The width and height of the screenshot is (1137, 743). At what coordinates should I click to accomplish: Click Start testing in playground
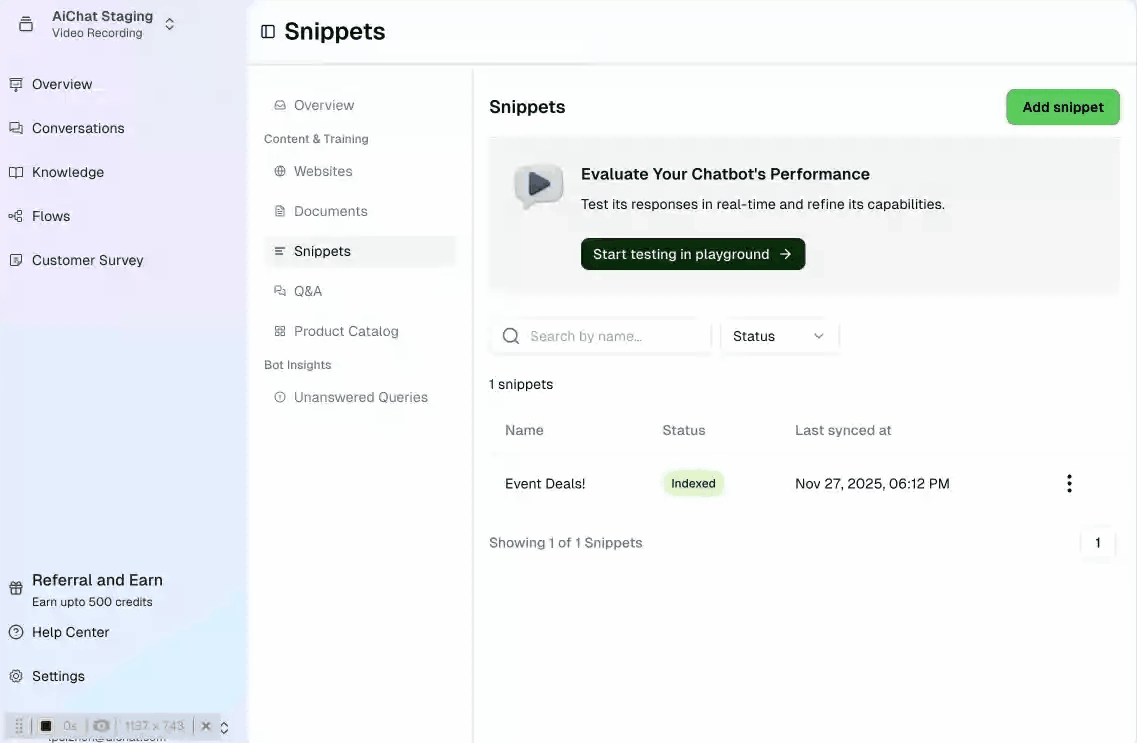[x=693, y=254]
